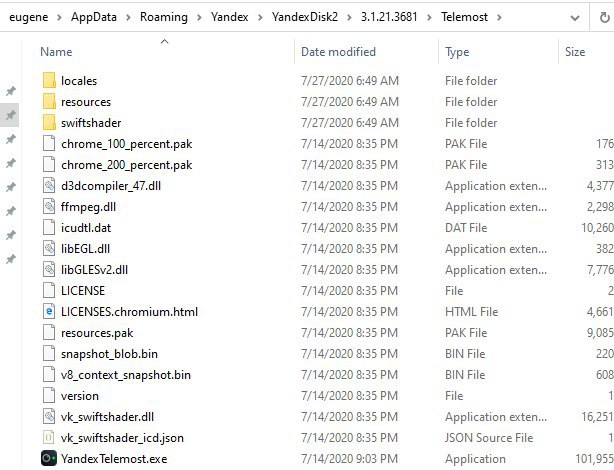The image size is (614, 470).
Task: Sort by the Date modified column header
Action: pyautogui.click(x=338, y=52)
